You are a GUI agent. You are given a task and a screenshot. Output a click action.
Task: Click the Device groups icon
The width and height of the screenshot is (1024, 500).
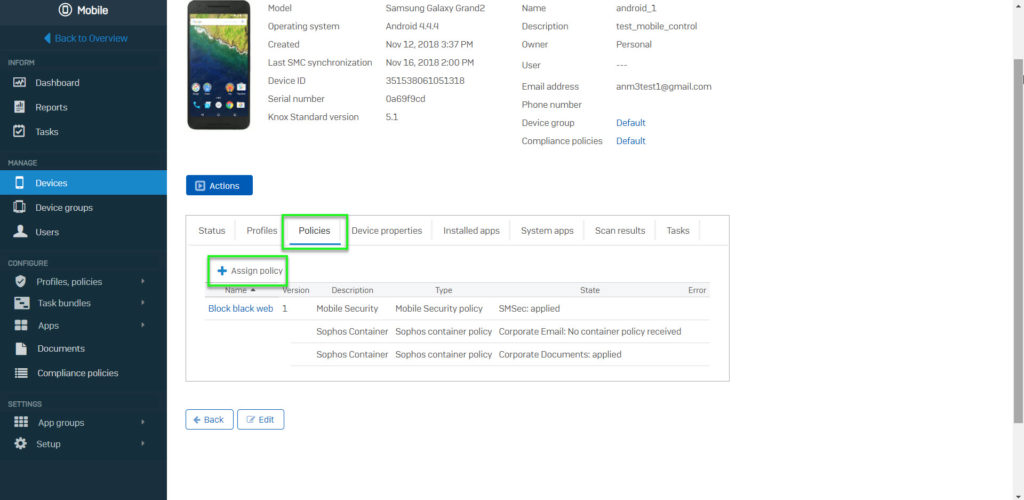coord(20,208)
